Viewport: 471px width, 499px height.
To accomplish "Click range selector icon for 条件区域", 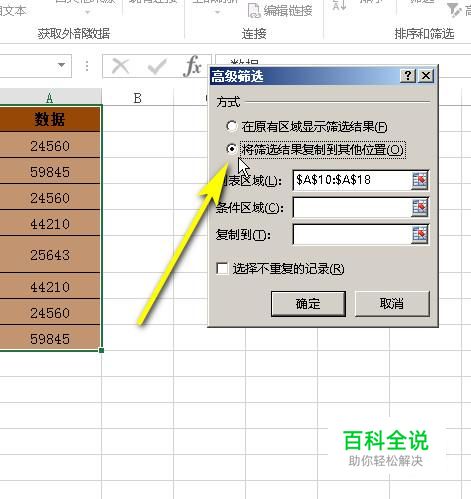I will pos(420,208).
